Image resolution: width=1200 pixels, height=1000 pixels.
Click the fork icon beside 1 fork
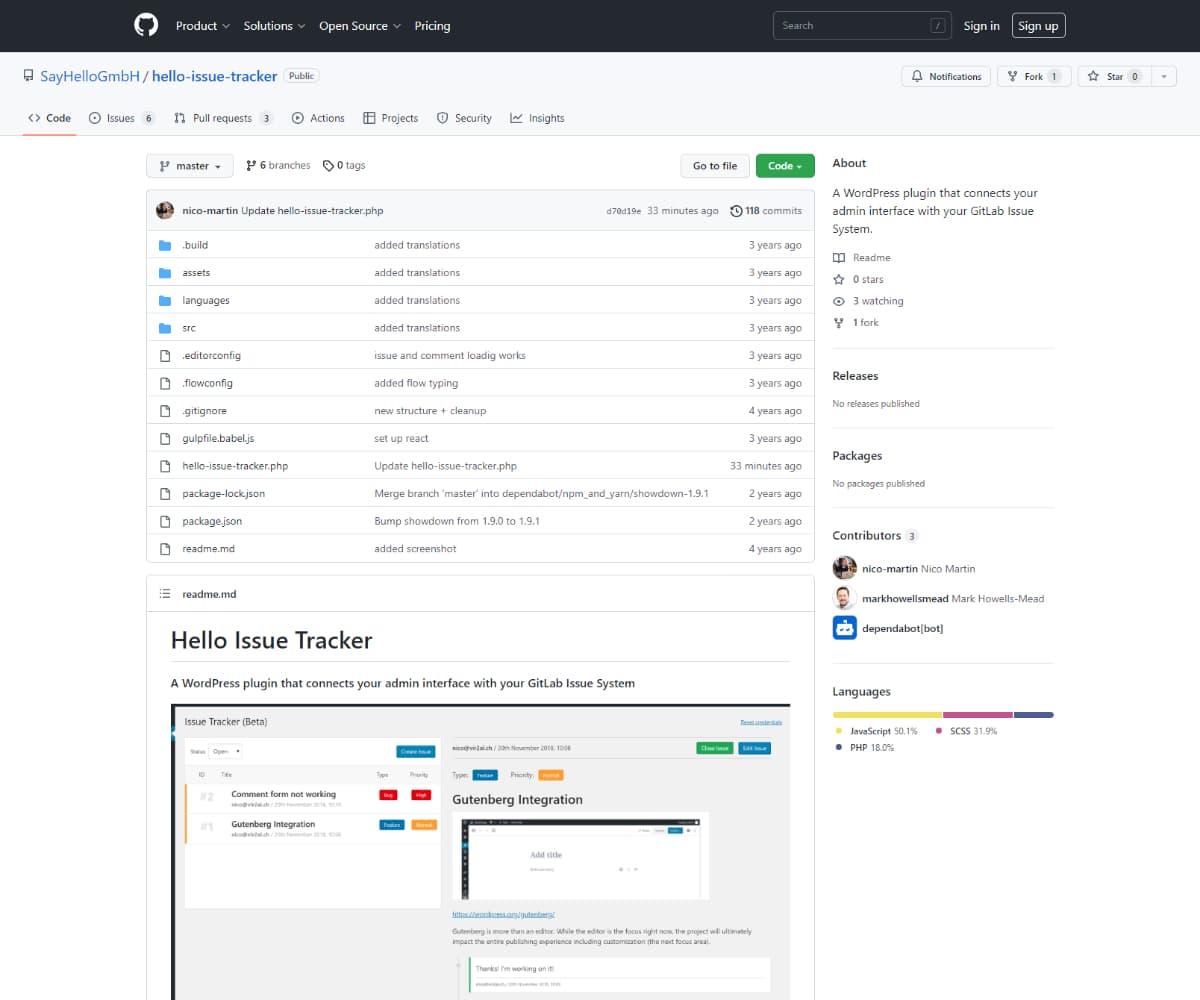pos(839,323)
